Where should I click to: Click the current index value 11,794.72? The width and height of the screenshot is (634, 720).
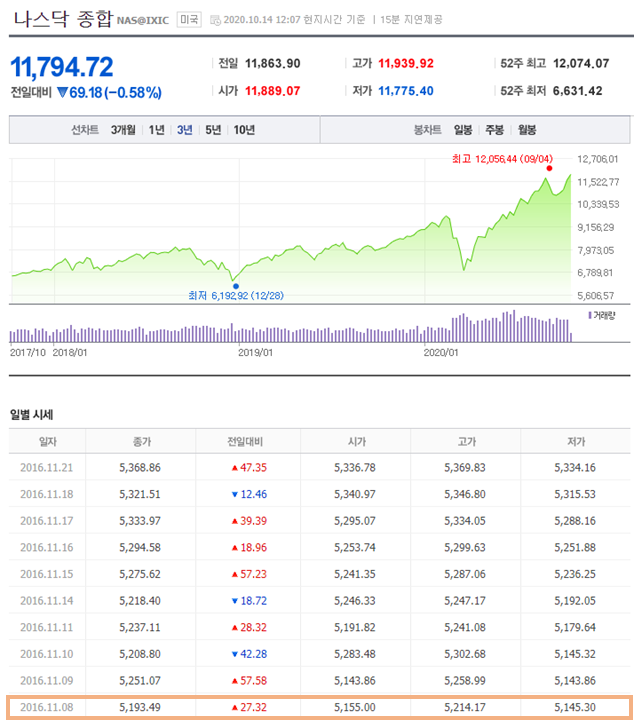62,67
